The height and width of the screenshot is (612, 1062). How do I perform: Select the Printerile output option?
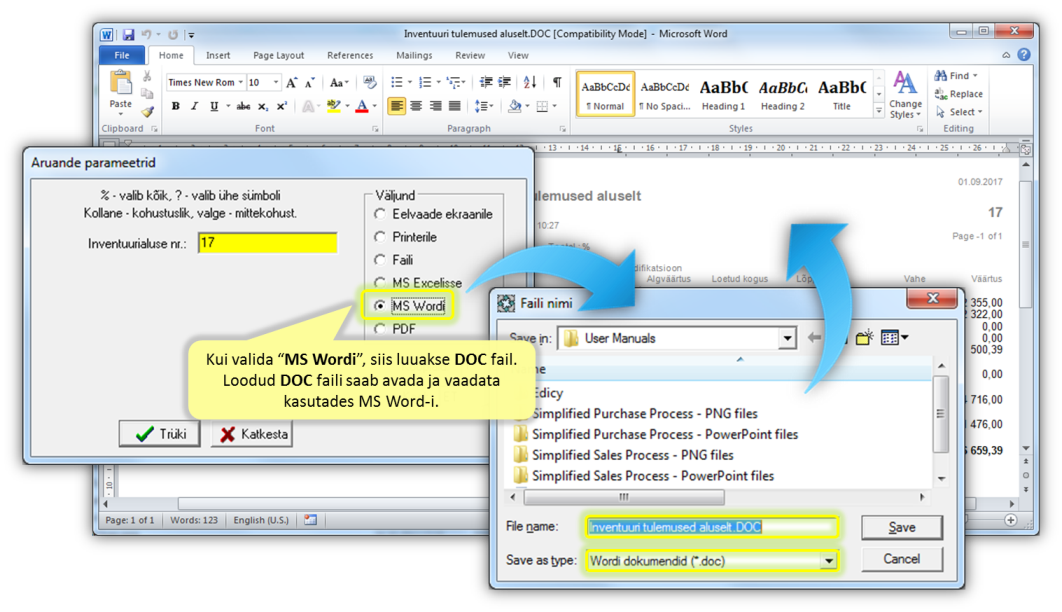click(380, 237)
